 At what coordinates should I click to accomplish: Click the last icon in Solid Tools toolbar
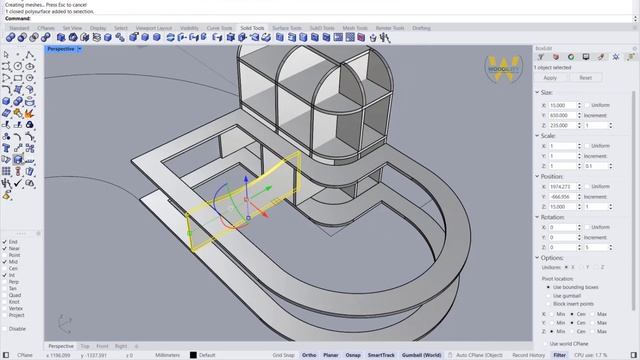coord(385,38)
